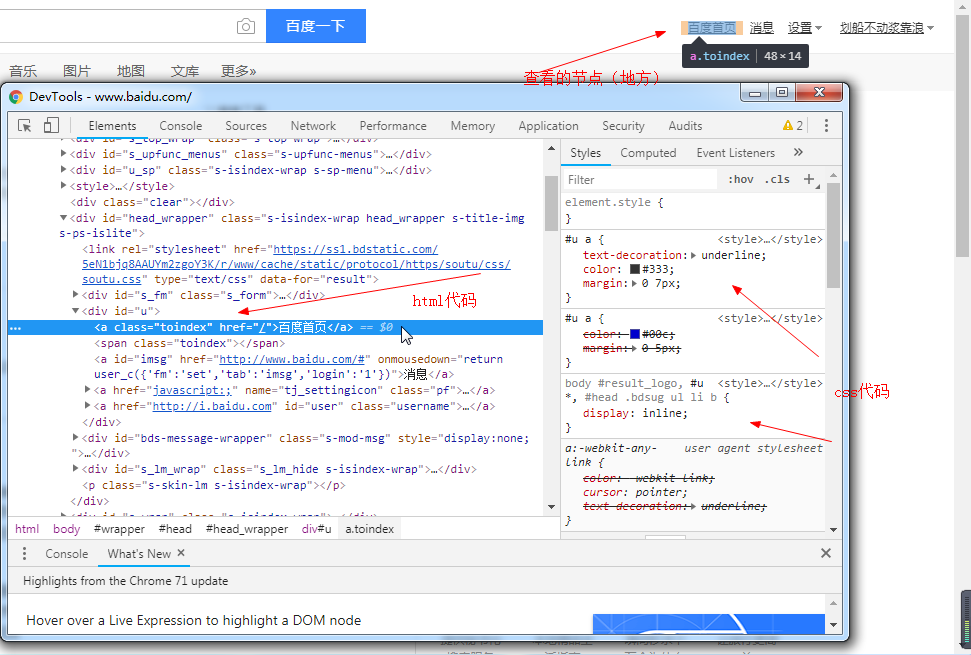Screen dimensions: 971x655
Task: Expand the s_lm_wrap div node
Action: 76,469
